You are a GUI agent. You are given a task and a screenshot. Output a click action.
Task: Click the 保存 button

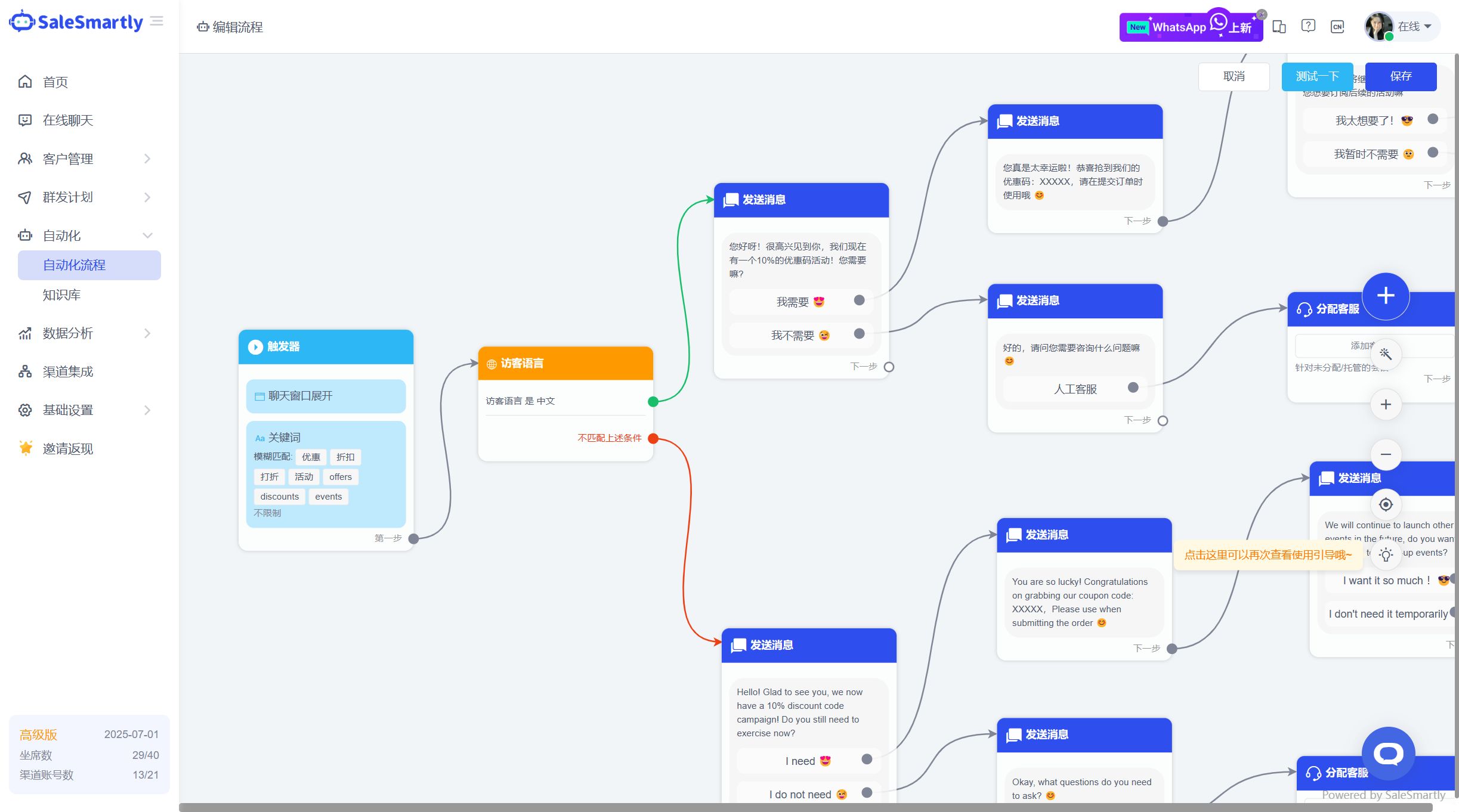pos(1401,76)
